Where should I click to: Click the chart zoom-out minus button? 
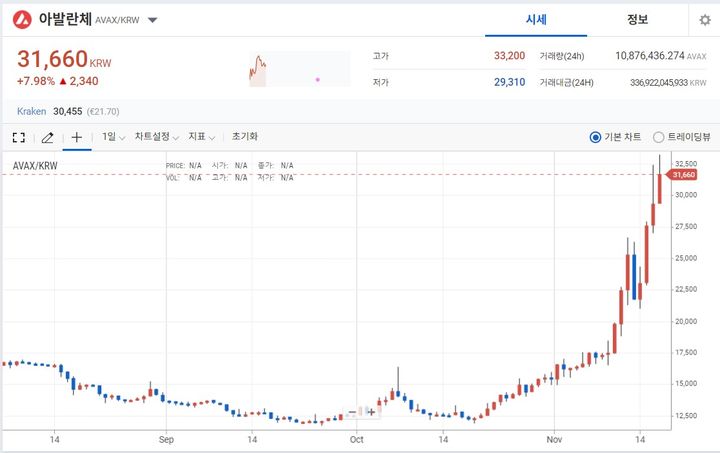(352, 412)
